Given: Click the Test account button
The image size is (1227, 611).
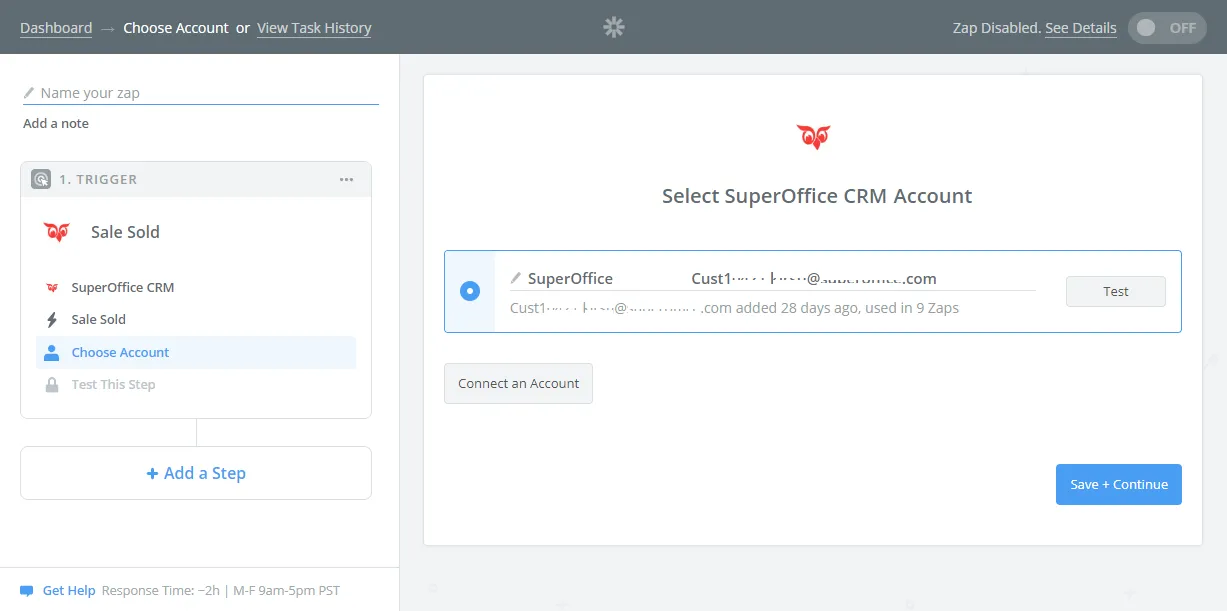Looking at the screenshot, I should [x=1115, y=292].
